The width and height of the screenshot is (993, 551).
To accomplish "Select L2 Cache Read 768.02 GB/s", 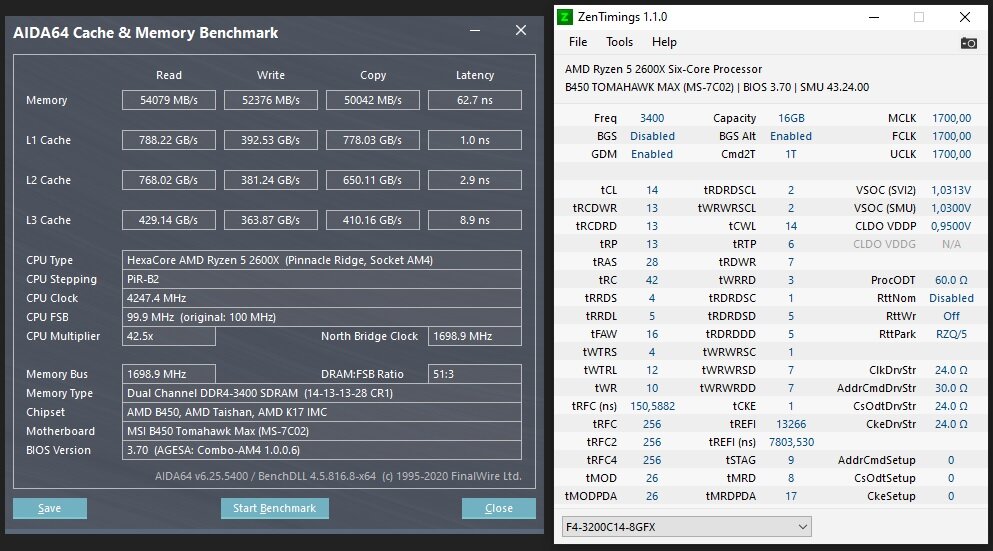I will point(168,180).
